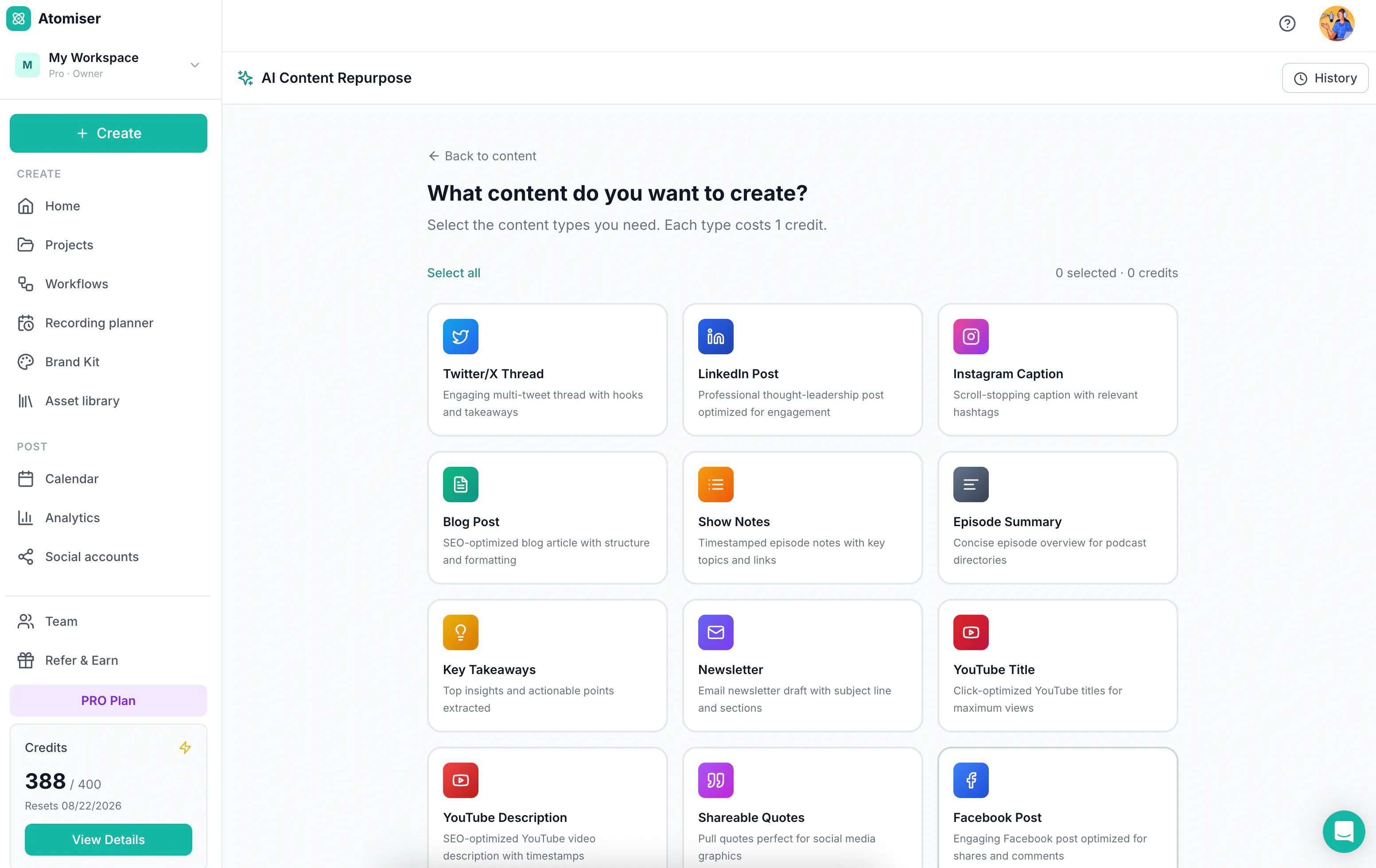
Task: Open the History button
Action: click(x=1325, y=77)
